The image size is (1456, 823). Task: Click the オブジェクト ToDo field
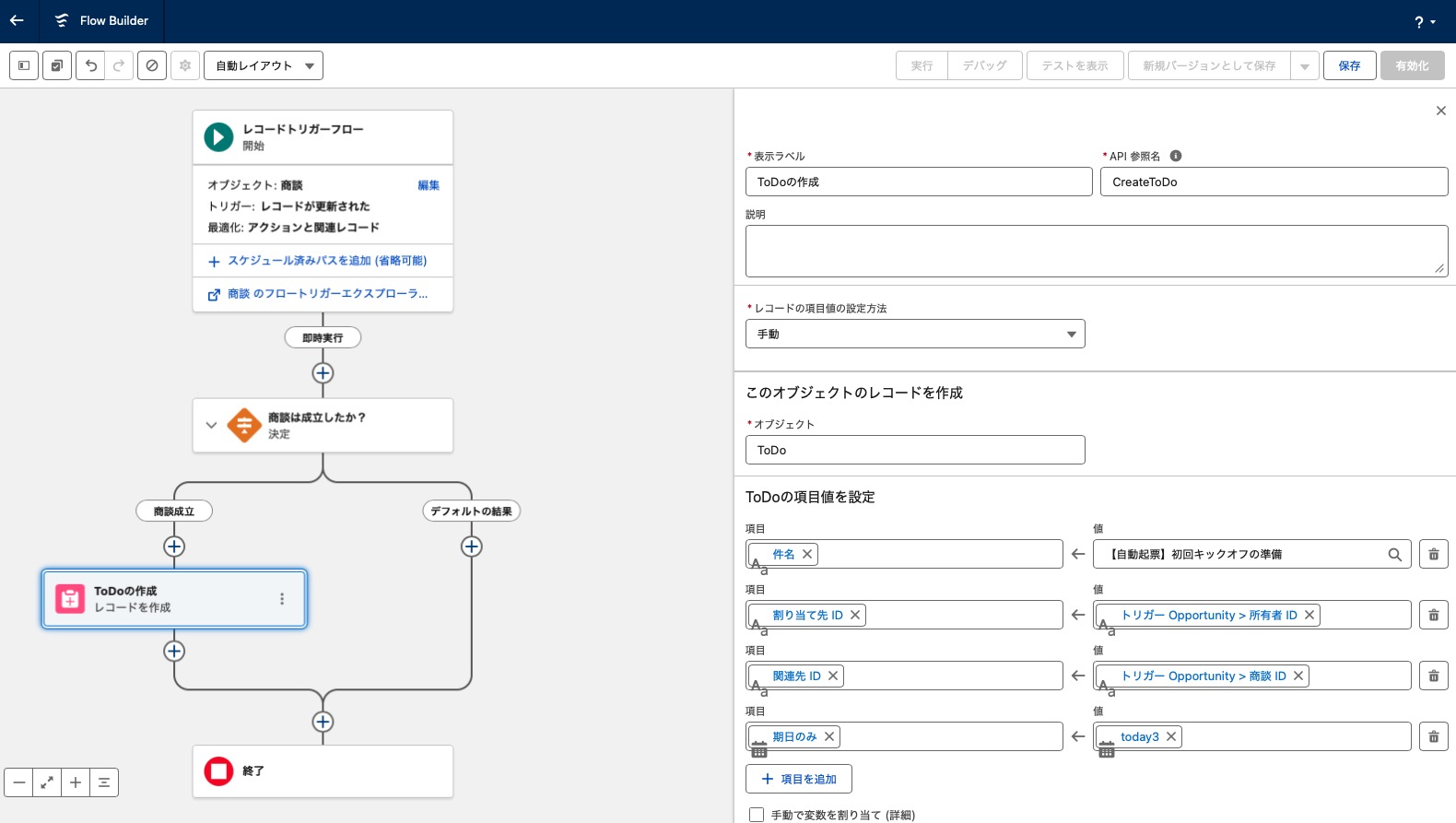pos(915,450)
